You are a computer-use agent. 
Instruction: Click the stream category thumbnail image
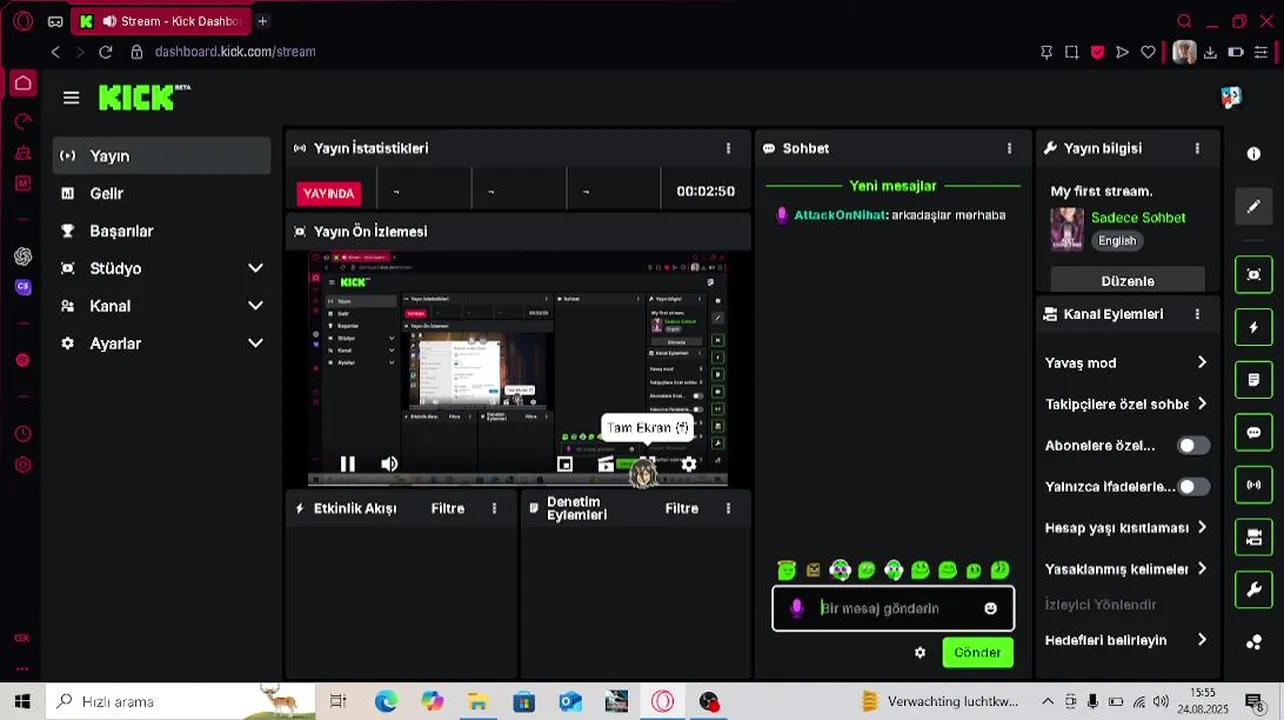pos(1067,229)
